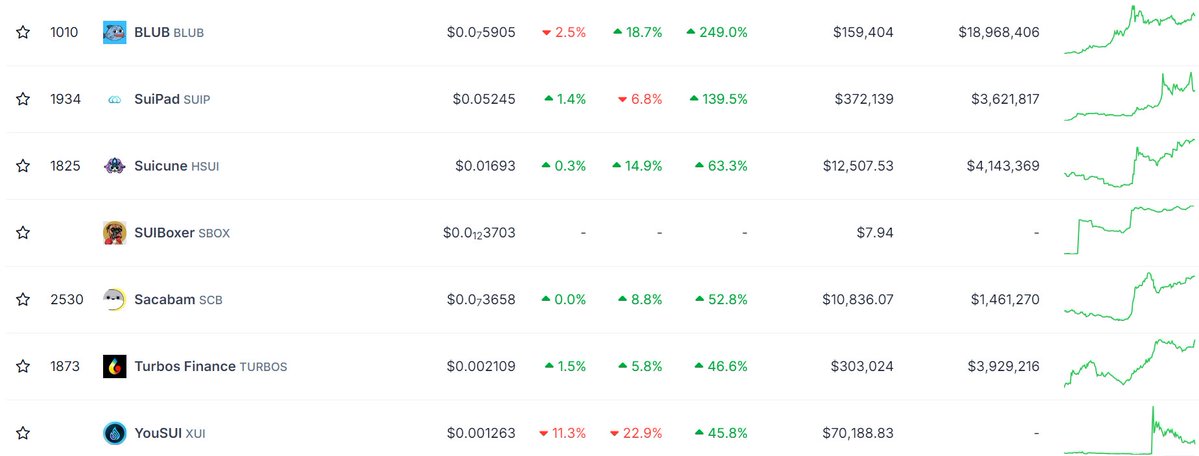Star BLUB as a favorite

23,32
